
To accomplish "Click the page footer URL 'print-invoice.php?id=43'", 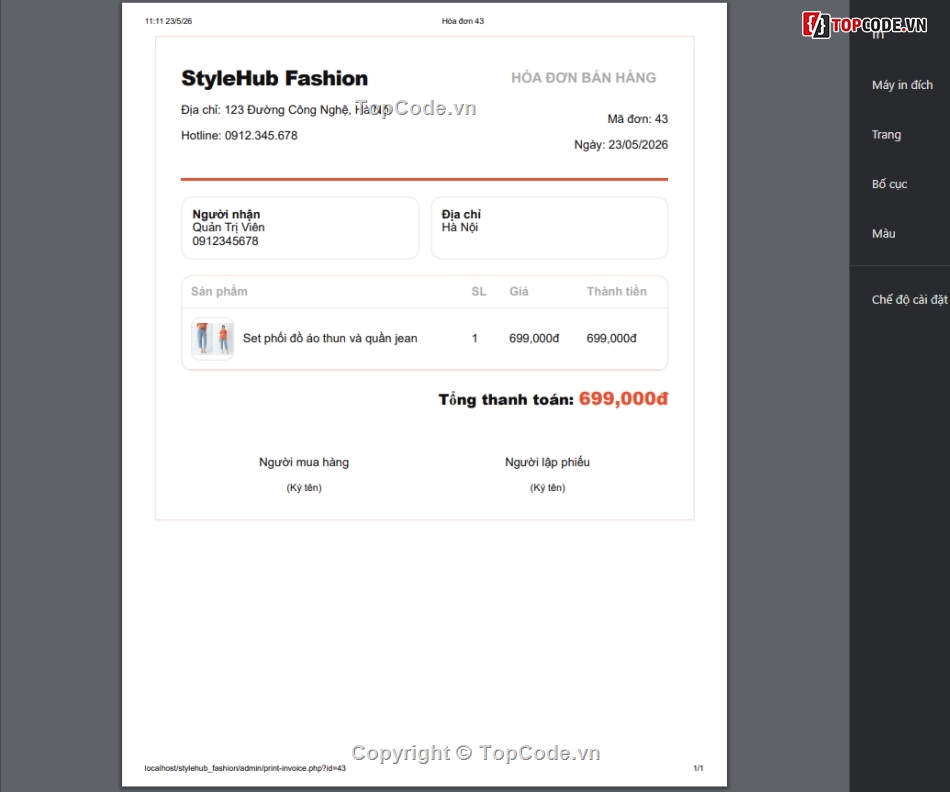I will pyautogui.click(x=245, y=768).
